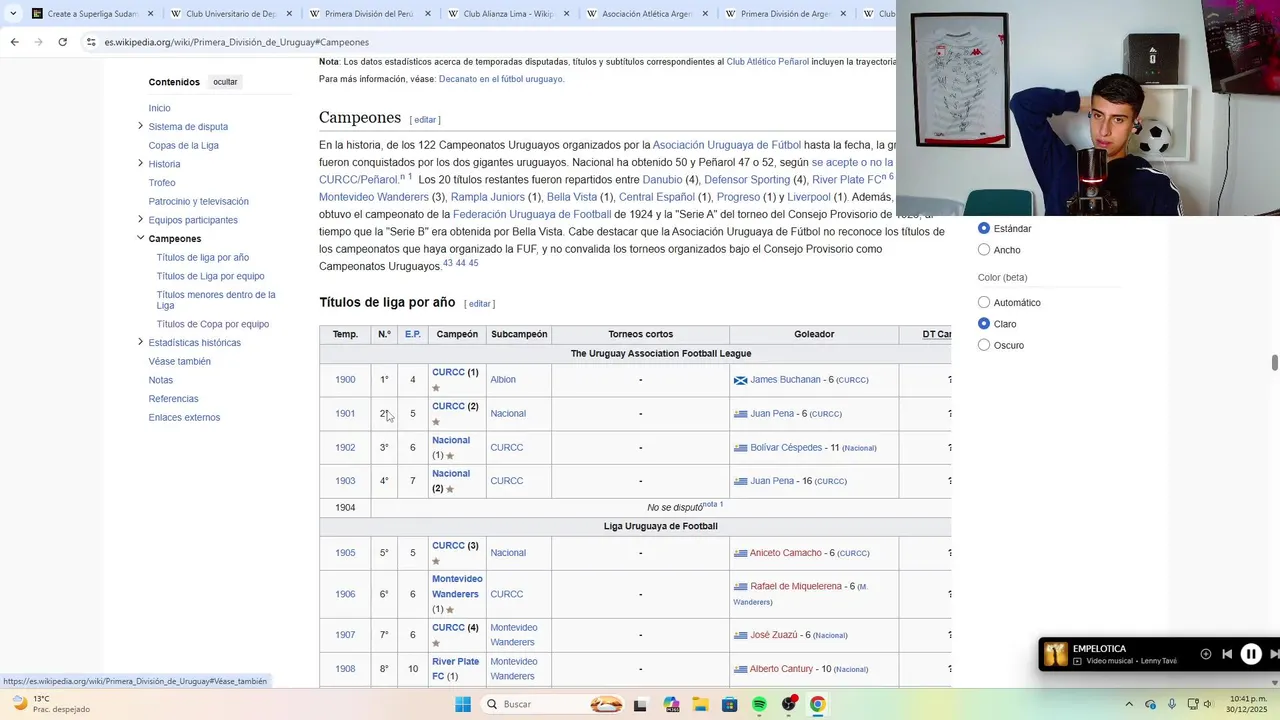Sort table by the E.P. column header
This screenshot has height=720, width=1280.
(413, 334)
